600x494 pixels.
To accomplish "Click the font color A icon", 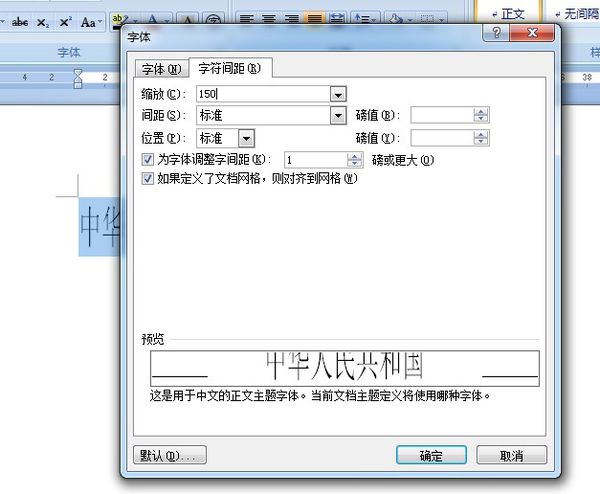I will [x=153, y=21].
